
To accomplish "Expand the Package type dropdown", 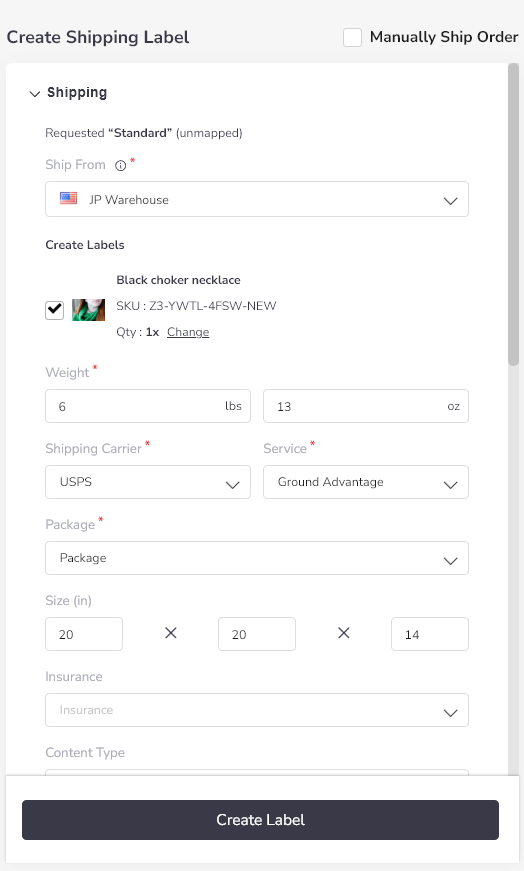I will tap(257, 558).
